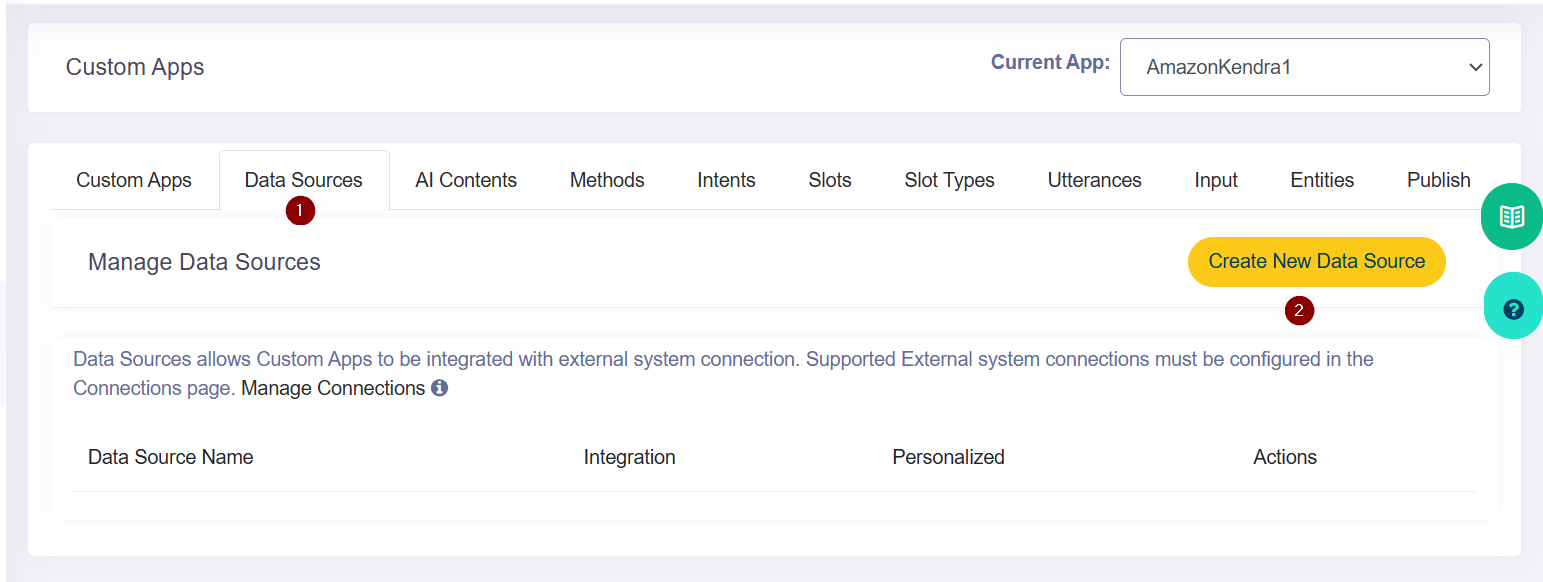
Task: Open the Intents tab
Action: coord(726,180)
